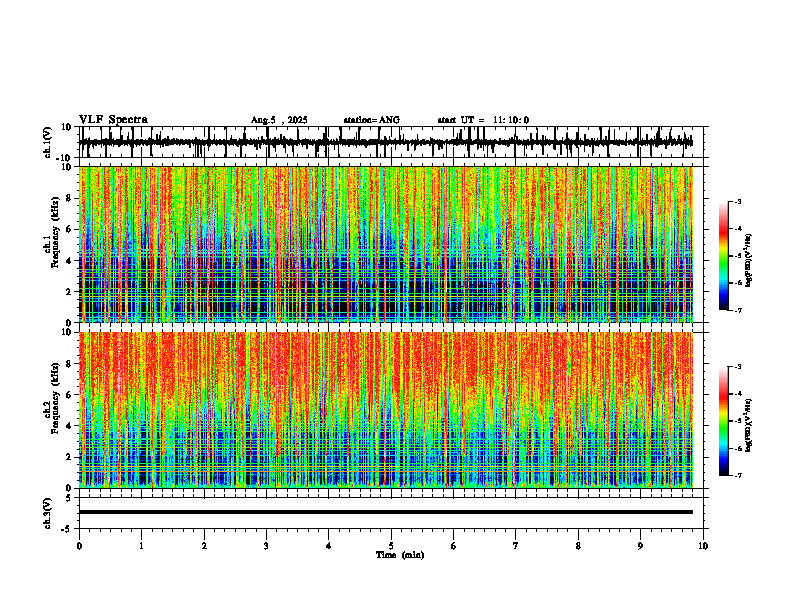Click the 'station=ANG' header label

372,120
